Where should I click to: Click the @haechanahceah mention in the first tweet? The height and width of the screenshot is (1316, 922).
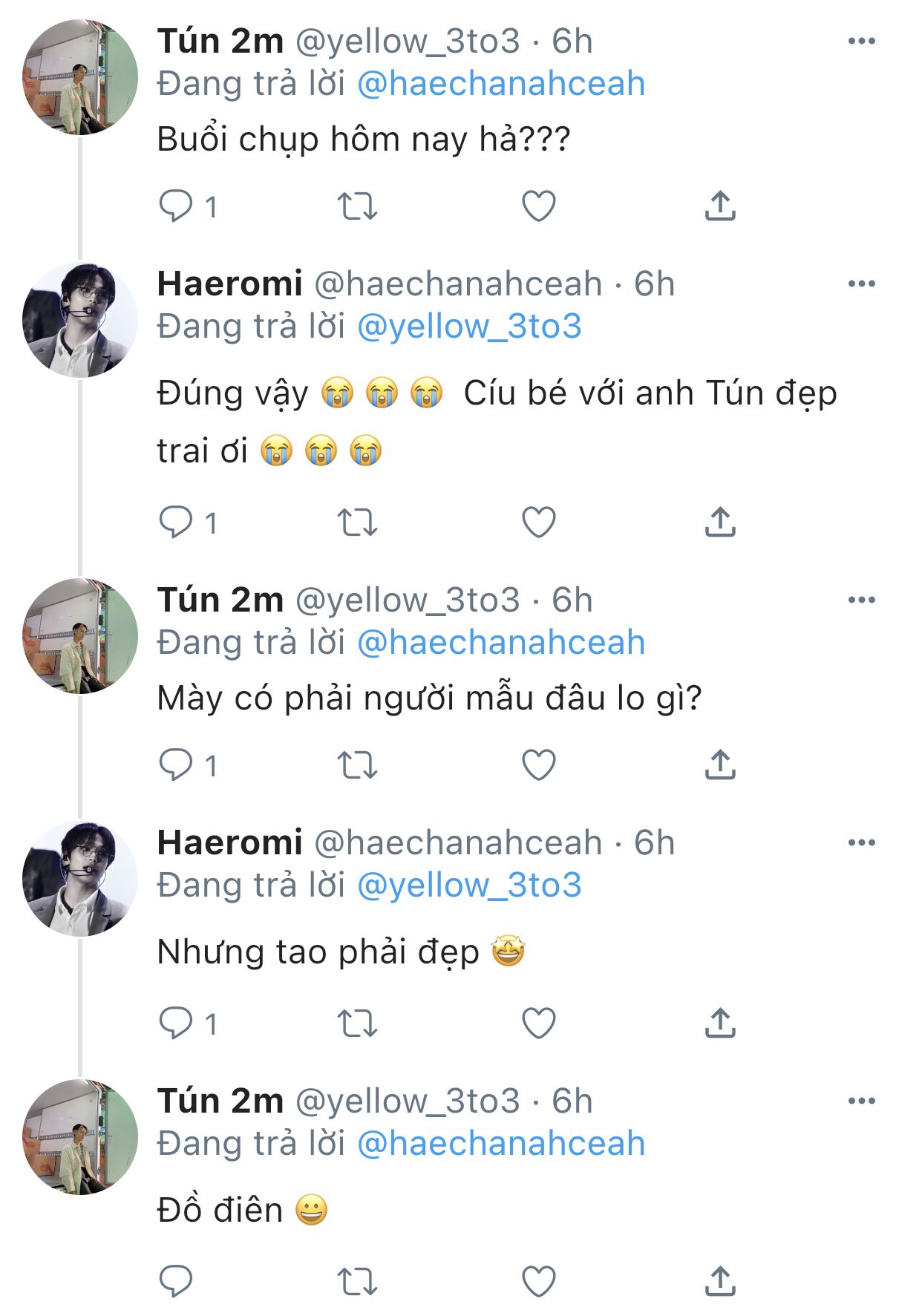click(x=501, y=84)
